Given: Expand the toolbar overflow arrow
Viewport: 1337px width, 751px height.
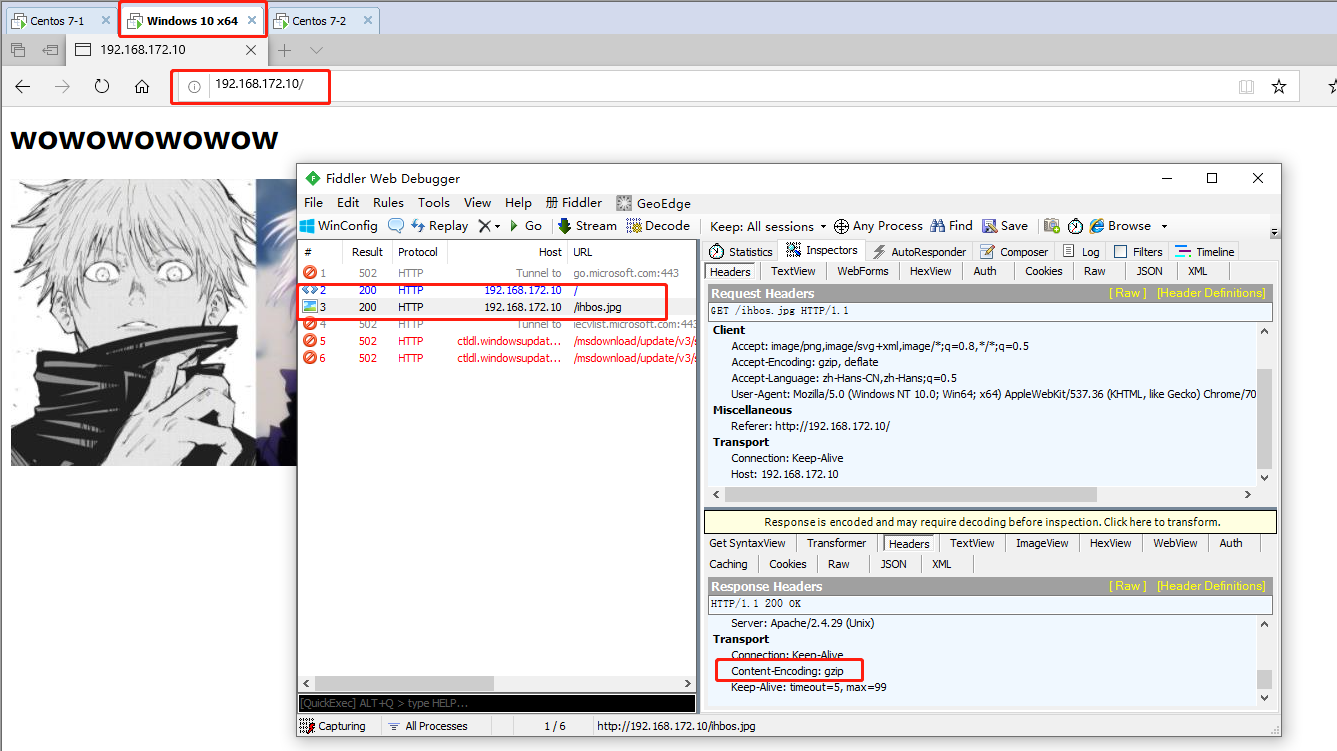Looking at the screenshot, I should (x=1274, y=232).
